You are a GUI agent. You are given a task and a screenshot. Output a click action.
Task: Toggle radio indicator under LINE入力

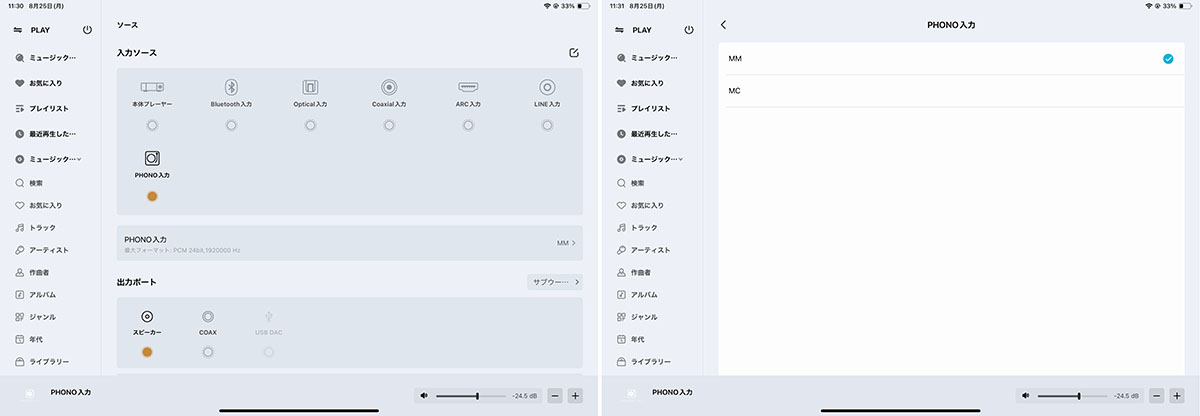pyautogui.click(x=547, y=125)
